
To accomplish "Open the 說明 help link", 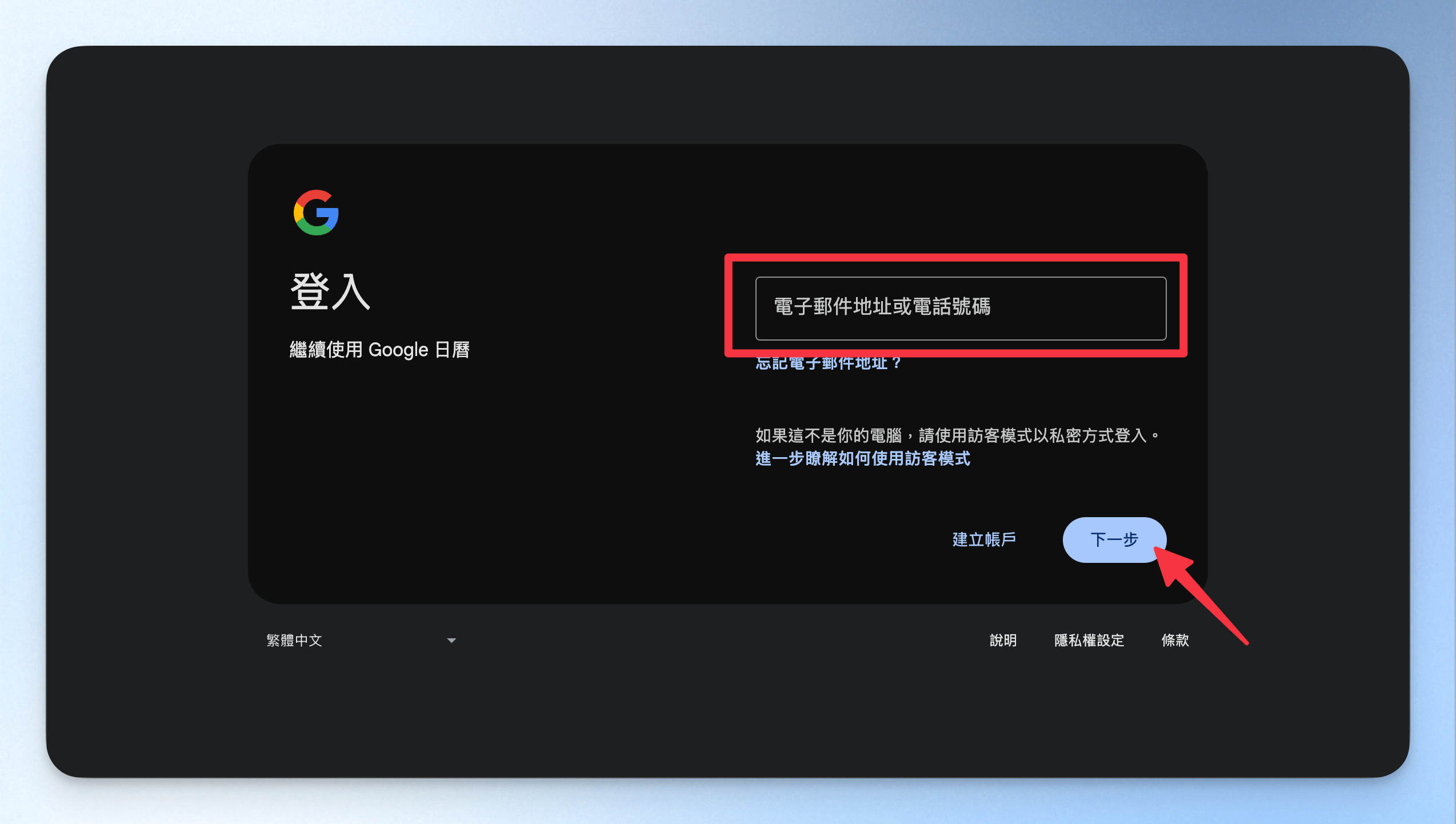I will [1003, 640].
